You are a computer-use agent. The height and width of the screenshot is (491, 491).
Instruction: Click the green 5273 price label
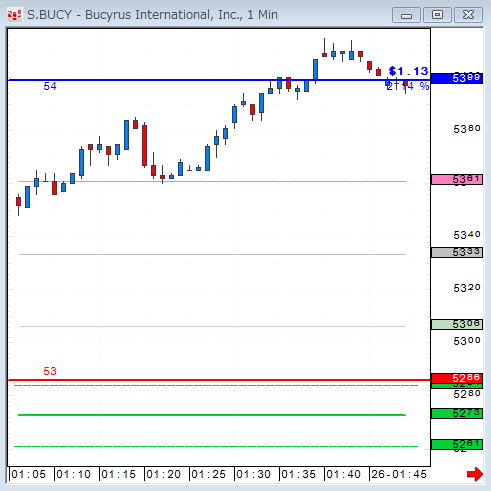point(457,413)
